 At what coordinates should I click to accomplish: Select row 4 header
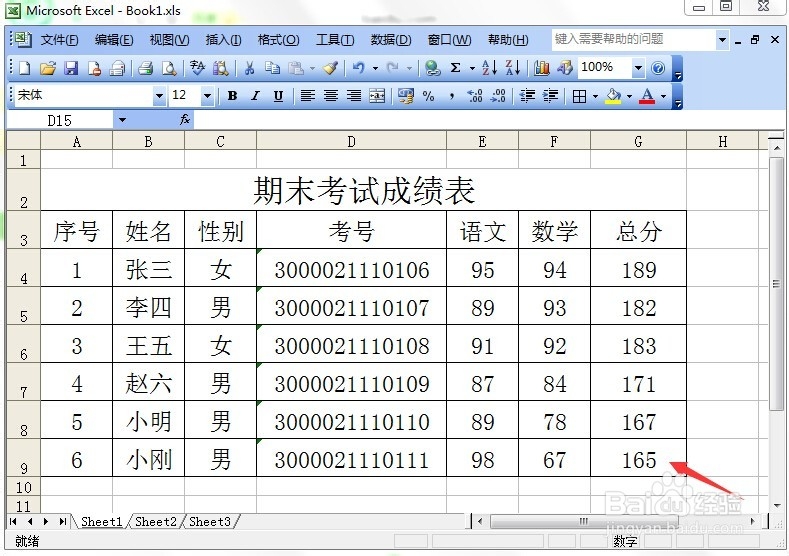pos(23,268)
